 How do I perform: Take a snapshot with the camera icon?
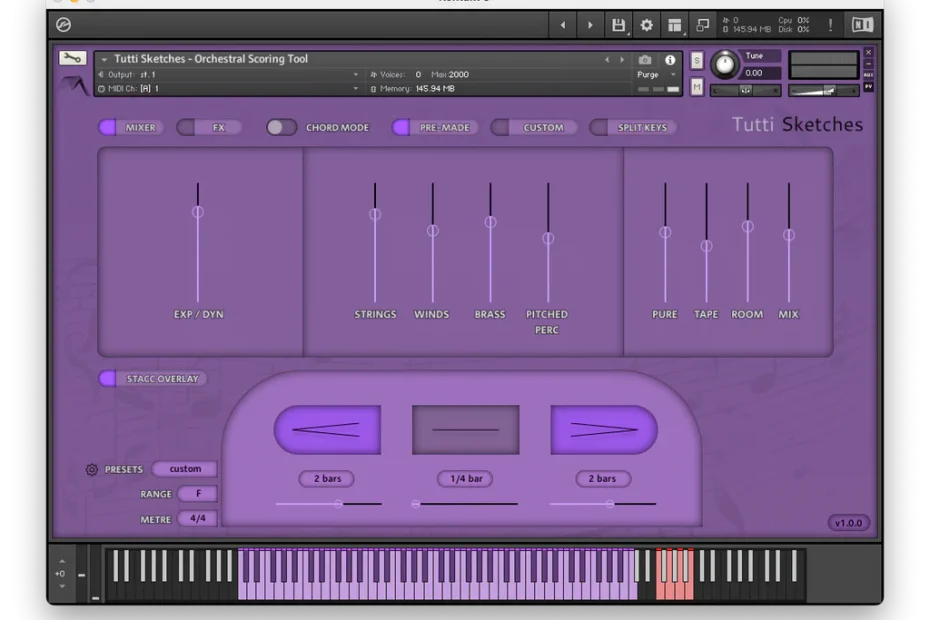tap(645, 60)
